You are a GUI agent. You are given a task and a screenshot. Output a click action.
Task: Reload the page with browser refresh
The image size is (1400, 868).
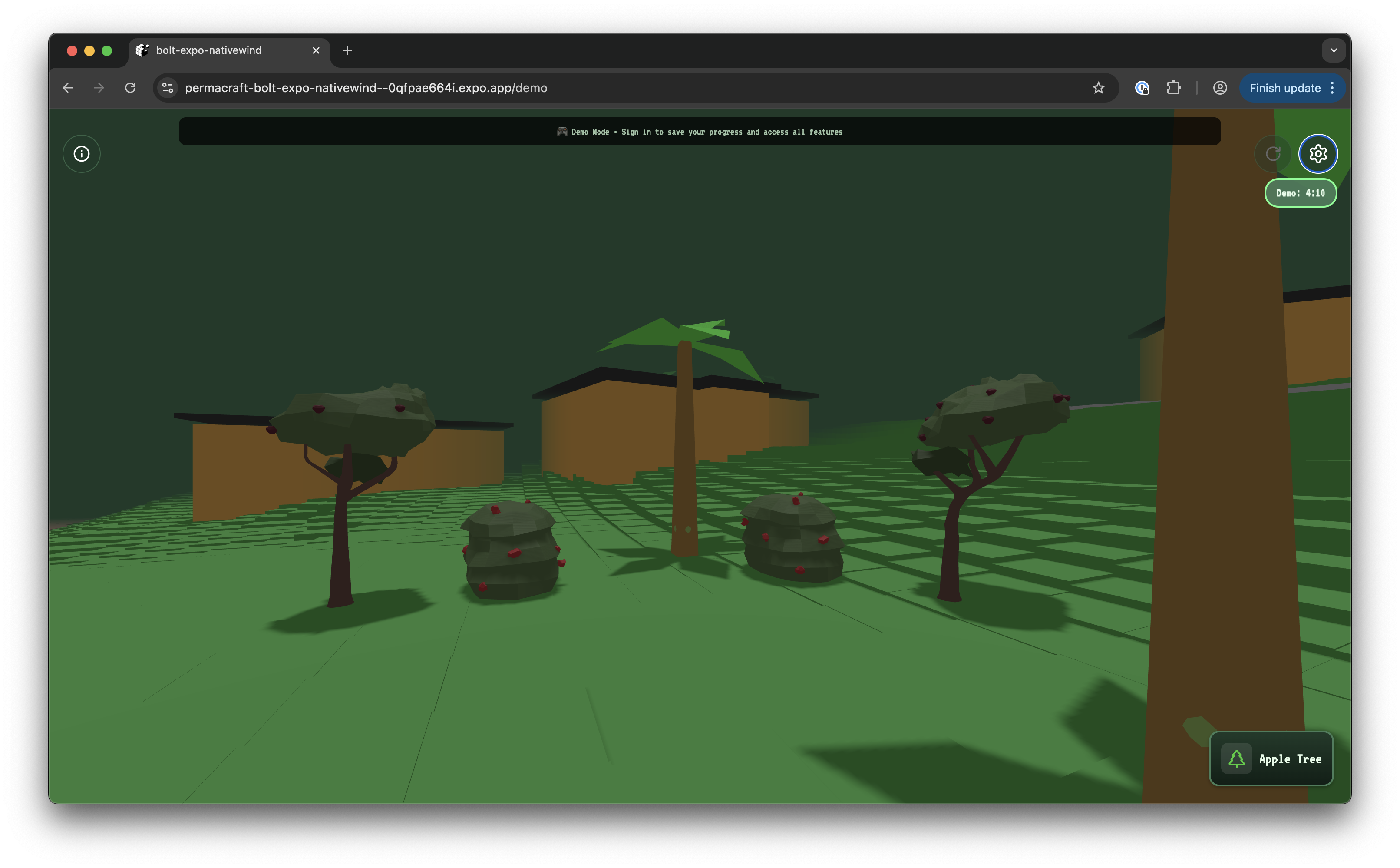(130, 88)
